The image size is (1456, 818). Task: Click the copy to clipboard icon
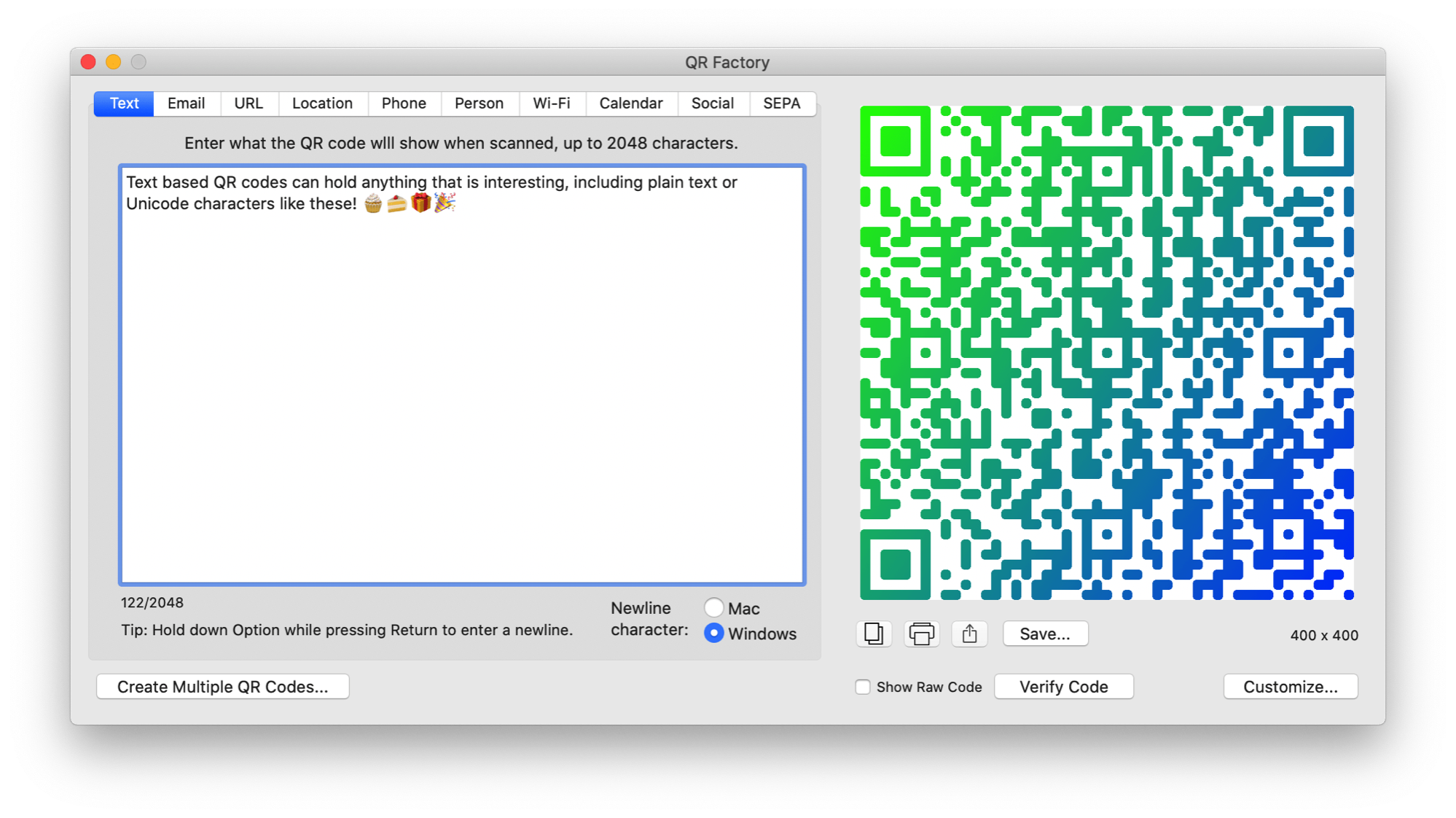[873, 633]
